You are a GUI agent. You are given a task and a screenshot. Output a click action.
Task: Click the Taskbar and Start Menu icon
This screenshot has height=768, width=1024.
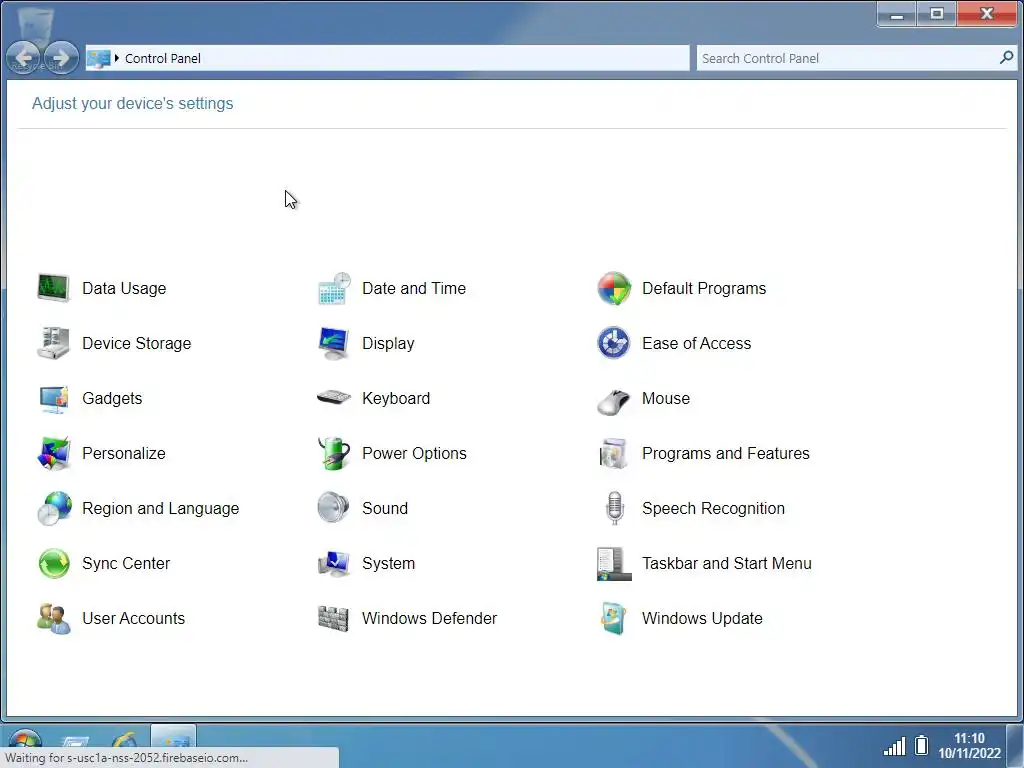pyautogui.click(x=614, y=563)
